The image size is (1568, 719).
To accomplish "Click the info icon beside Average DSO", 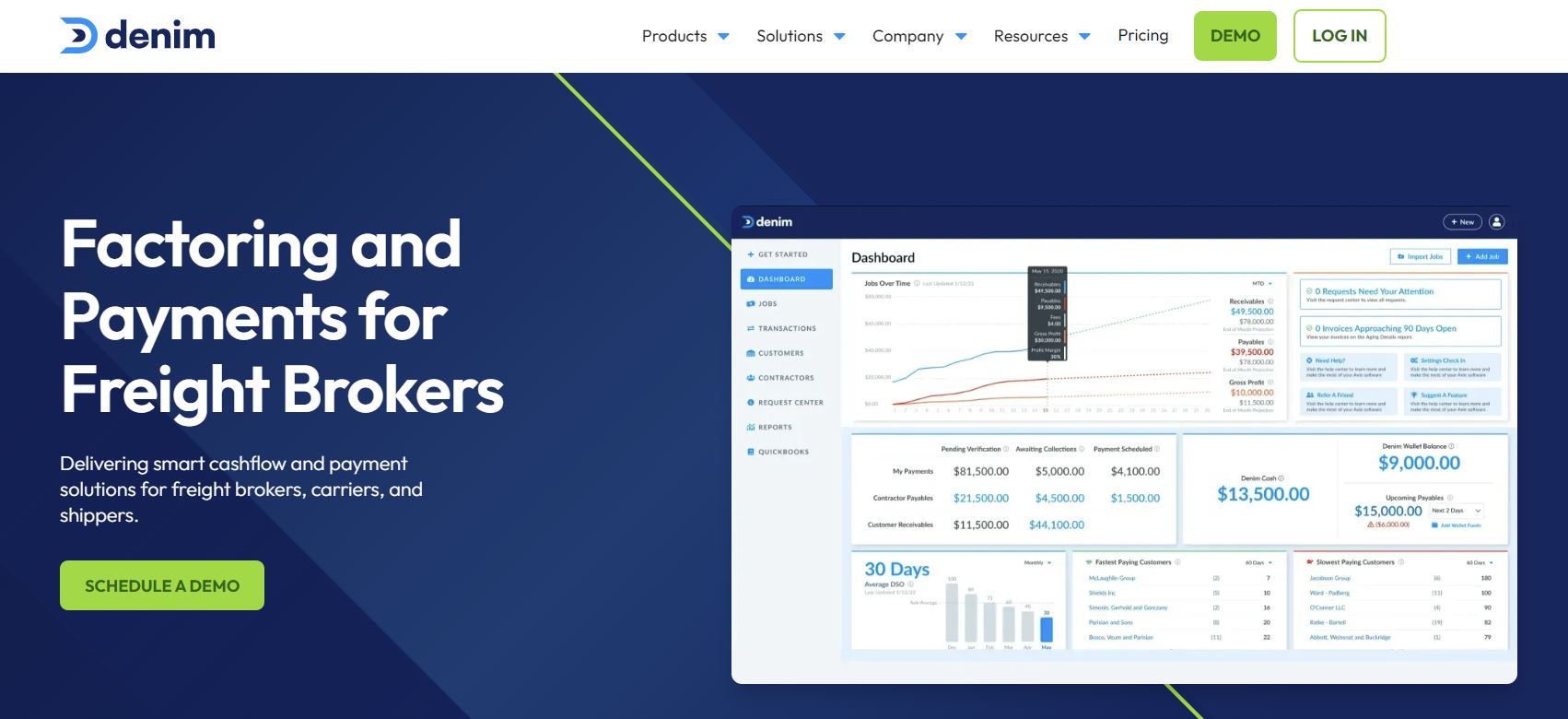I will [x=911, y=584].
